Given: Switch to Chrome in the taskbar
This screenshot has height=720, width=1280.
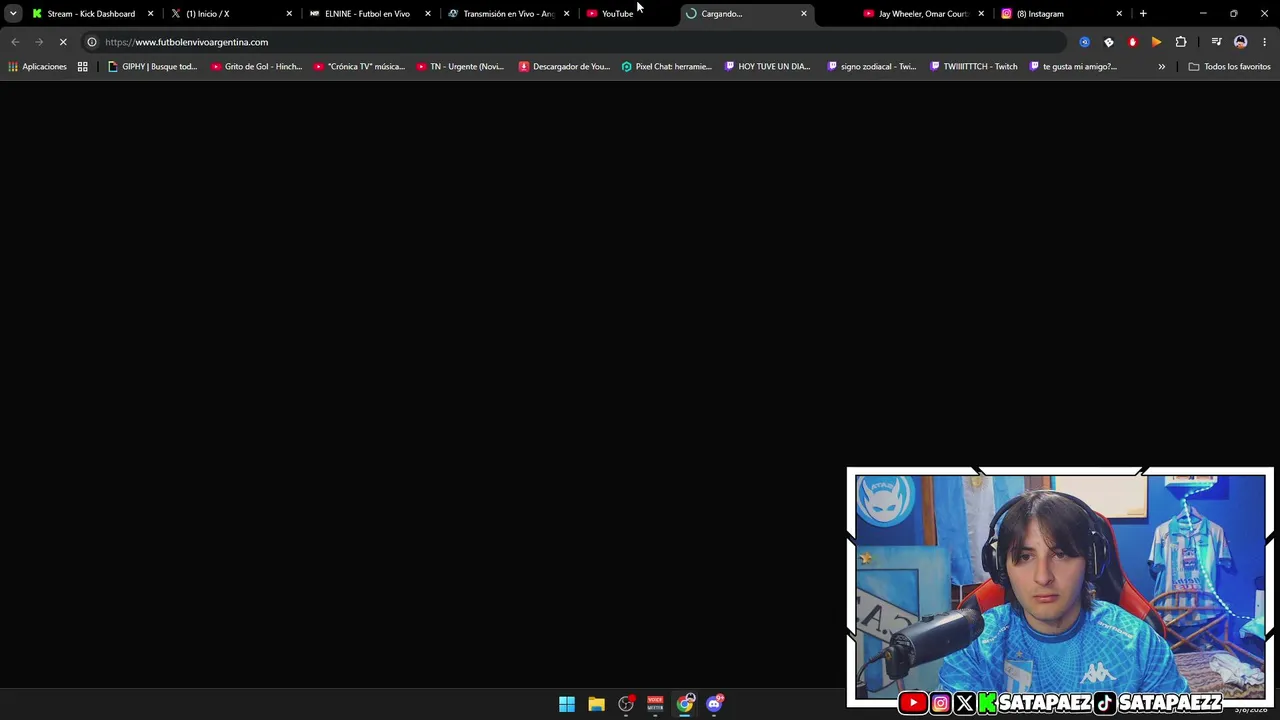Looking at the screenshot, I should 685,704.
